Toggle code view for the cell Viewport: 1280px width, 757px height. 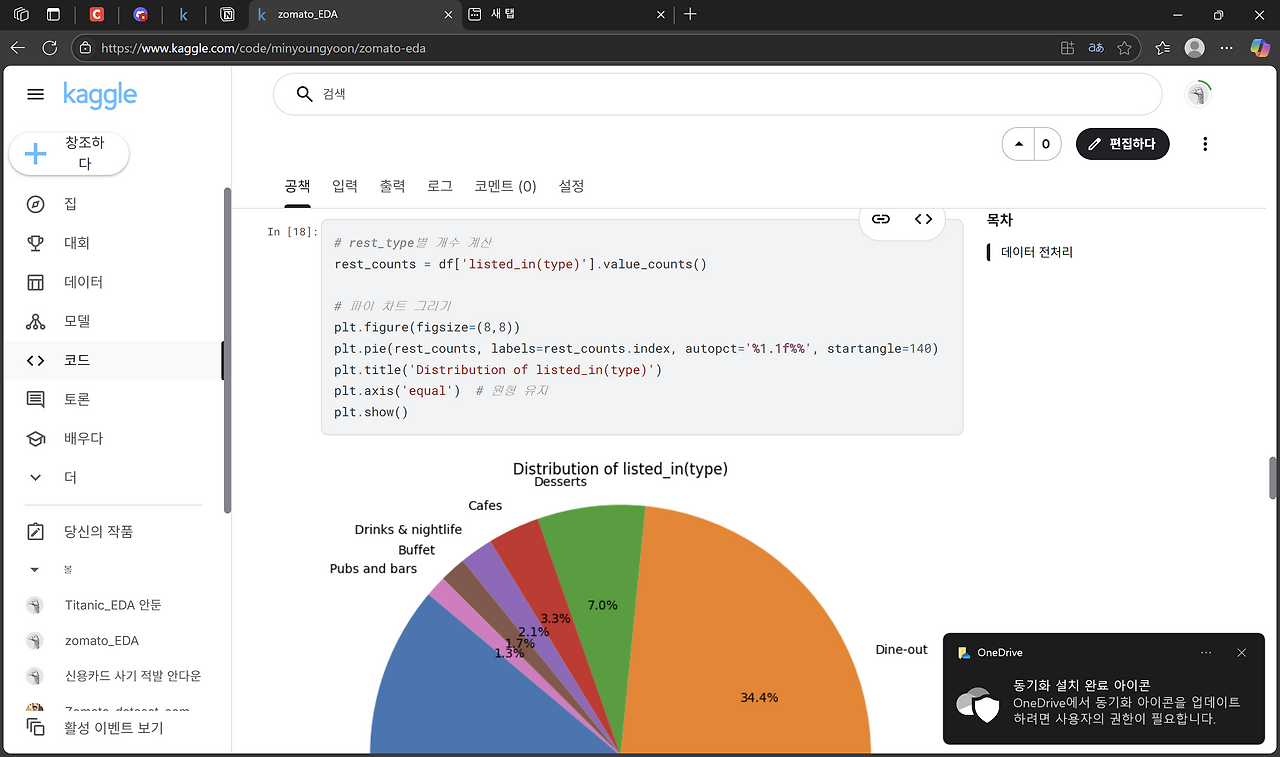tap(923, 219)
